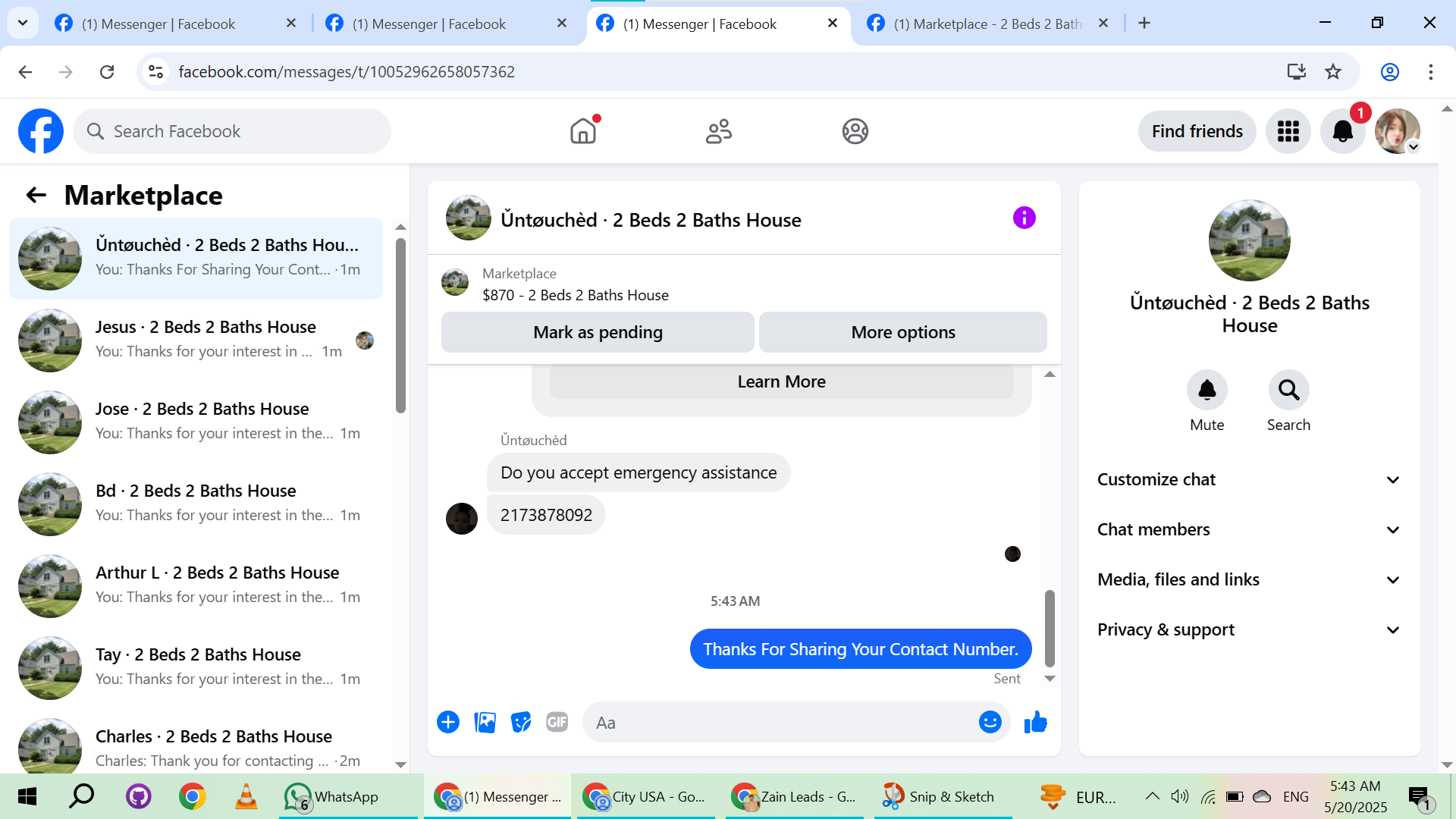The image size is (1456, 819).
Task: Go back from Marketplace chats list
Action: pyautogui.click(x=36, y=196)
